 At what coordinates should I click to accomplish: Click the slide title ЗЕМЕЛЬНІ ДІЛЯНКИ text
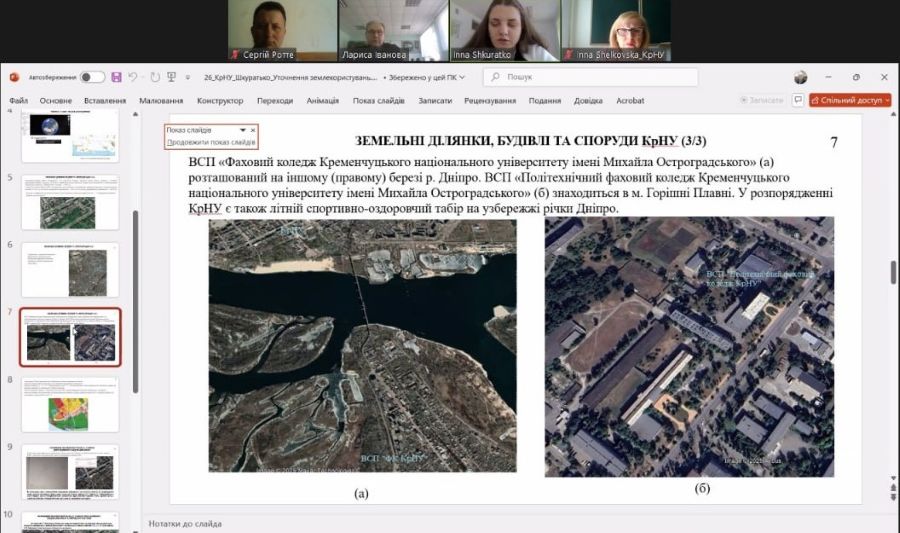coord(531,141)
